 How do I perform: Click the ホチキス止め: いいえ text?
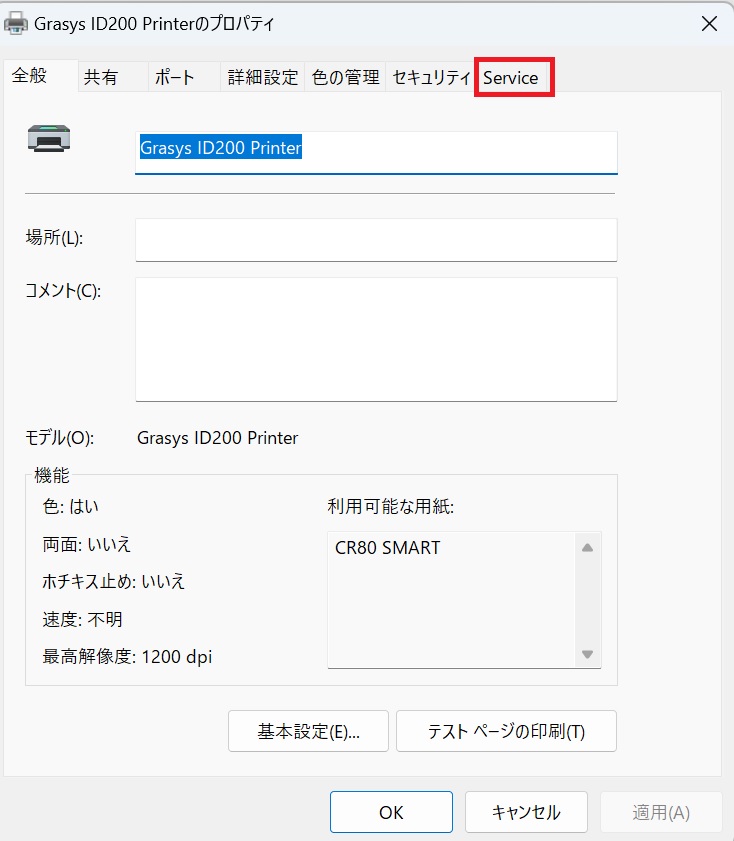(113, 581)
